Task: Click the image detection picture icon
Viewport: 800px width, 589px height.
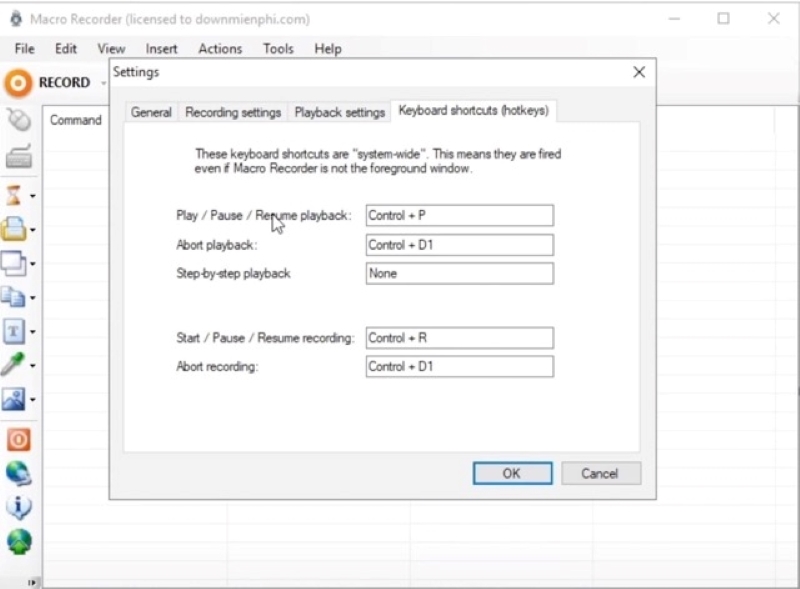Action: click(14, 399)
